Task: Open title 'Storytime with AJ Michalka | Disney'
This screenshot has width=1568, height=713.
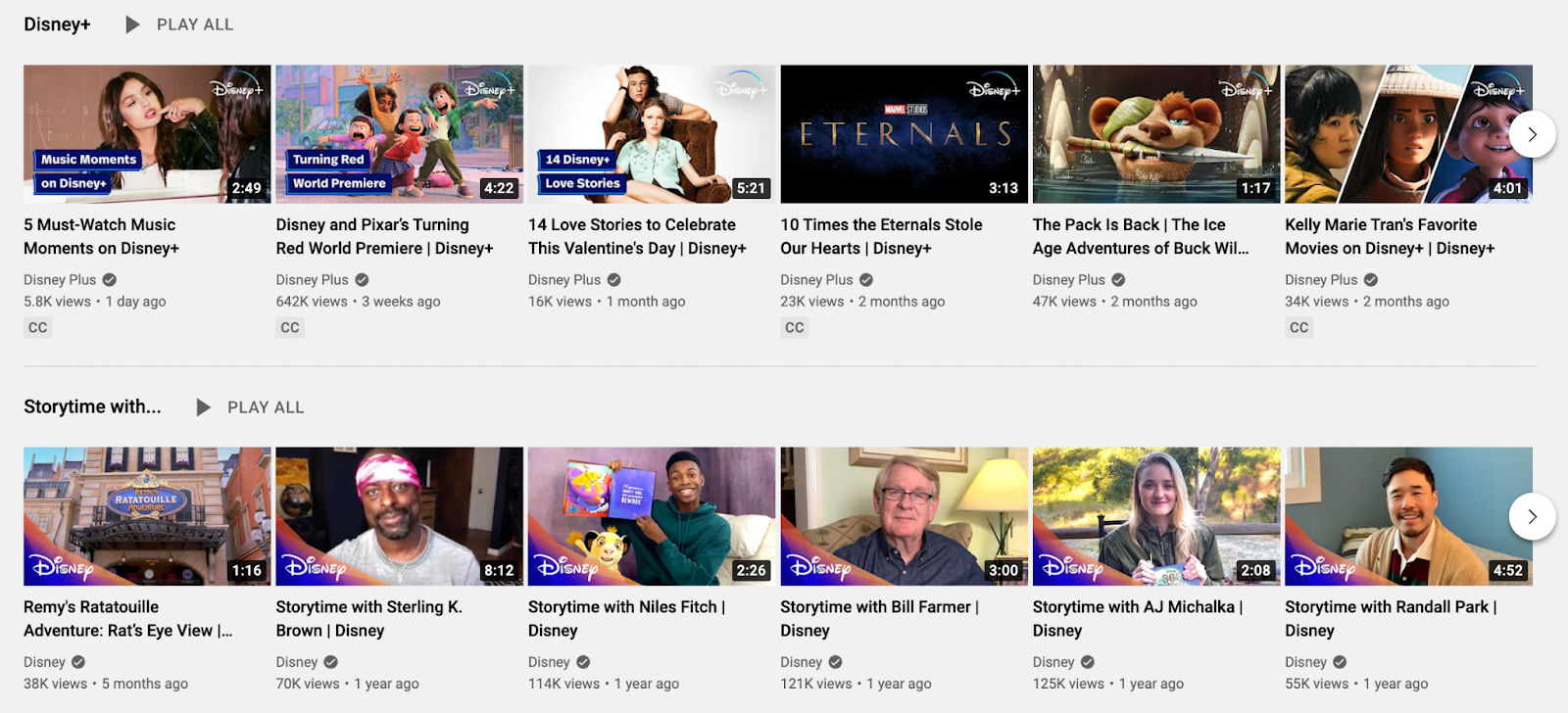Action: 1138,619
